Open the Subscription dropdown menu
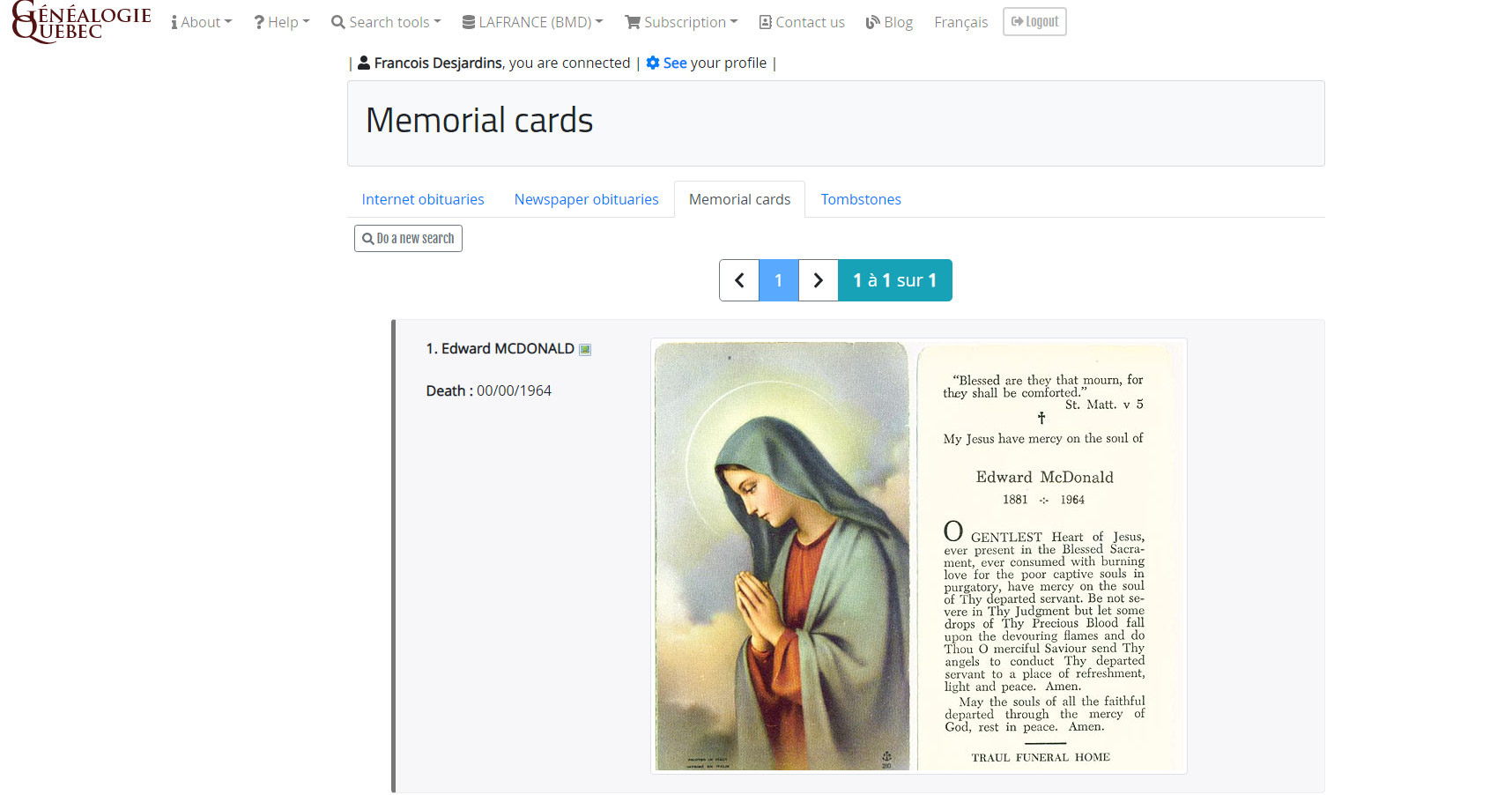This screenshot has height=795, width=1512. click(x=682, y=22)
